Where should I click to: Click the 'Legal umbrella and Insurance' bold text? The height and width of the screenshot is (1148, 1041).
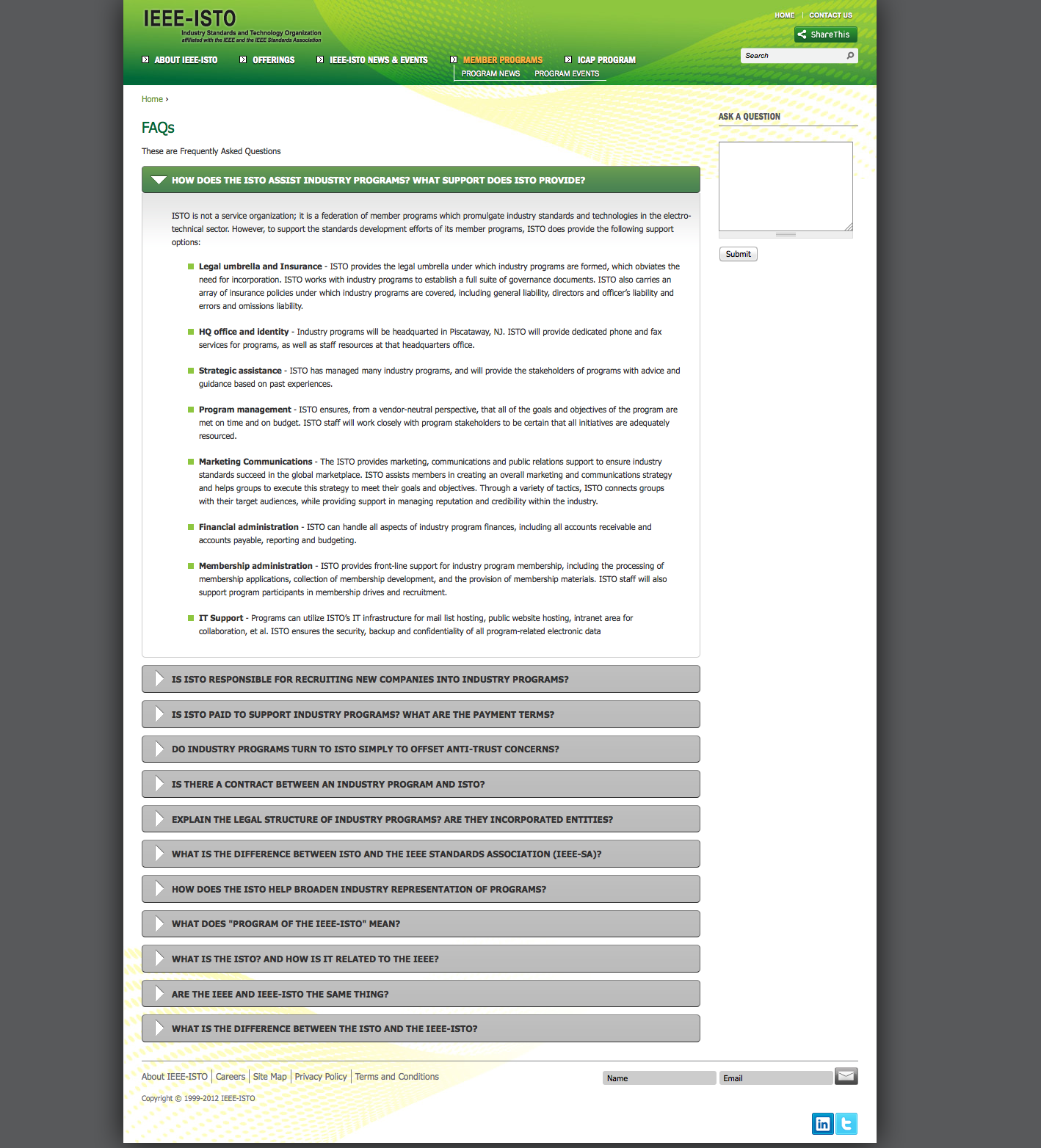(x=261, y=266)
